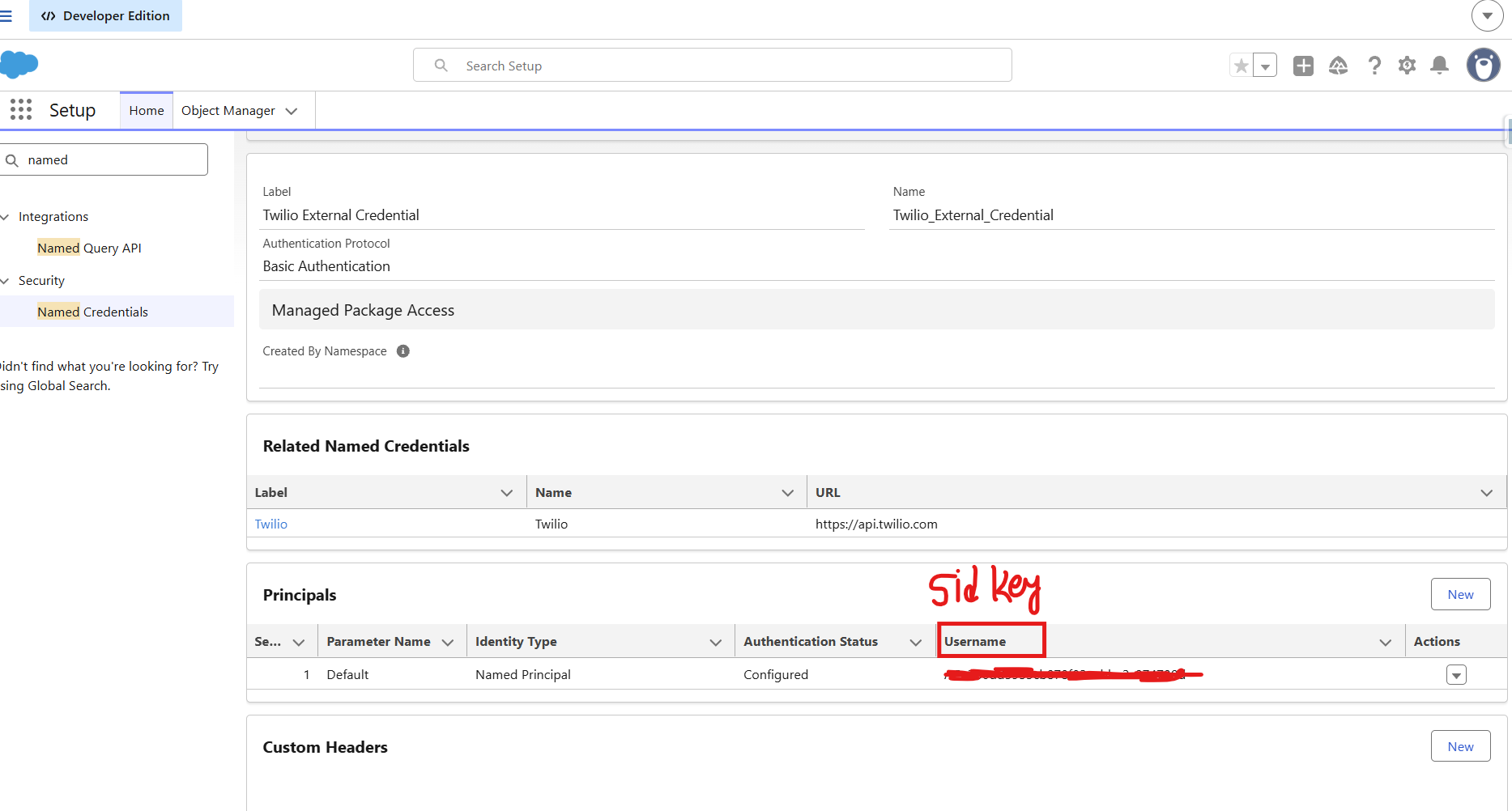
Task: Open the Object Manager tab
Action: coord(228,110)
